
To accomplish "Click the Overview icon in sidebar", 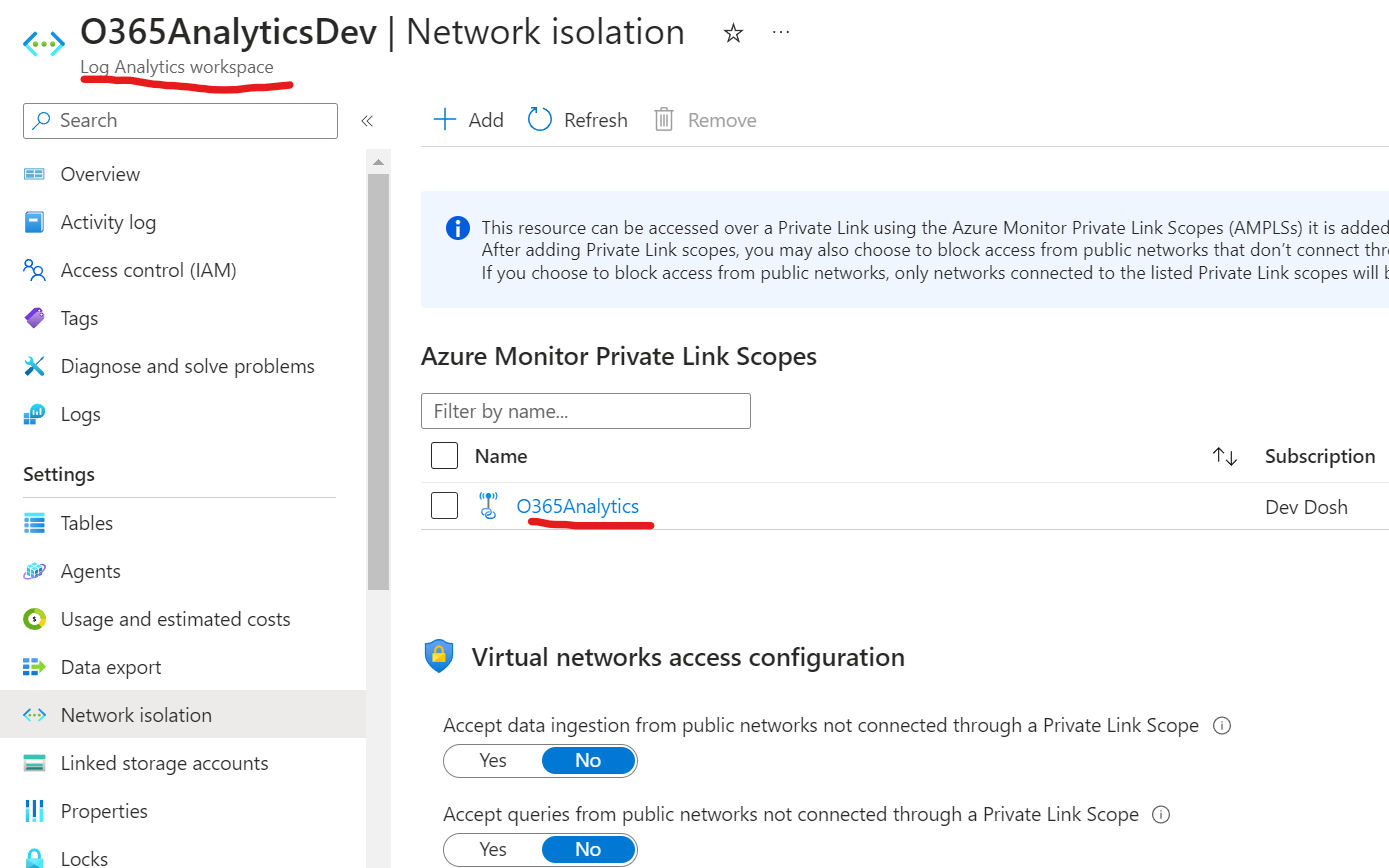I will click(x=35, y=174).
